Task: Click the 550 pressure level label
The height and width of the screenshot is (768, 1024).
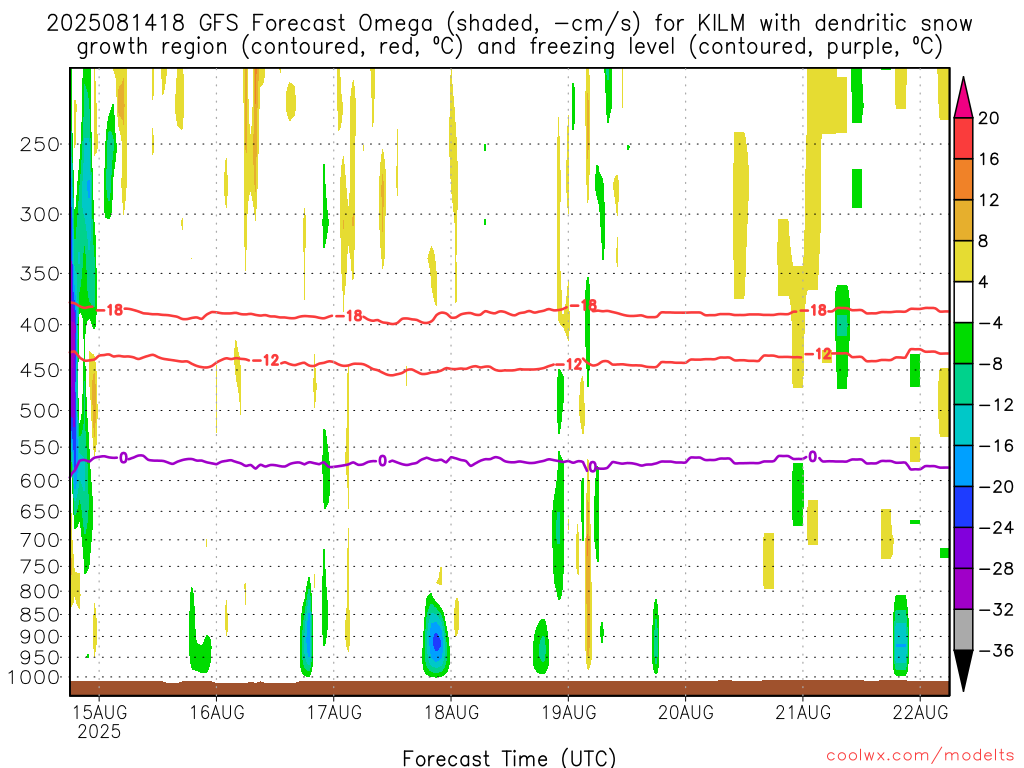Action: click(x=40, y=447)
